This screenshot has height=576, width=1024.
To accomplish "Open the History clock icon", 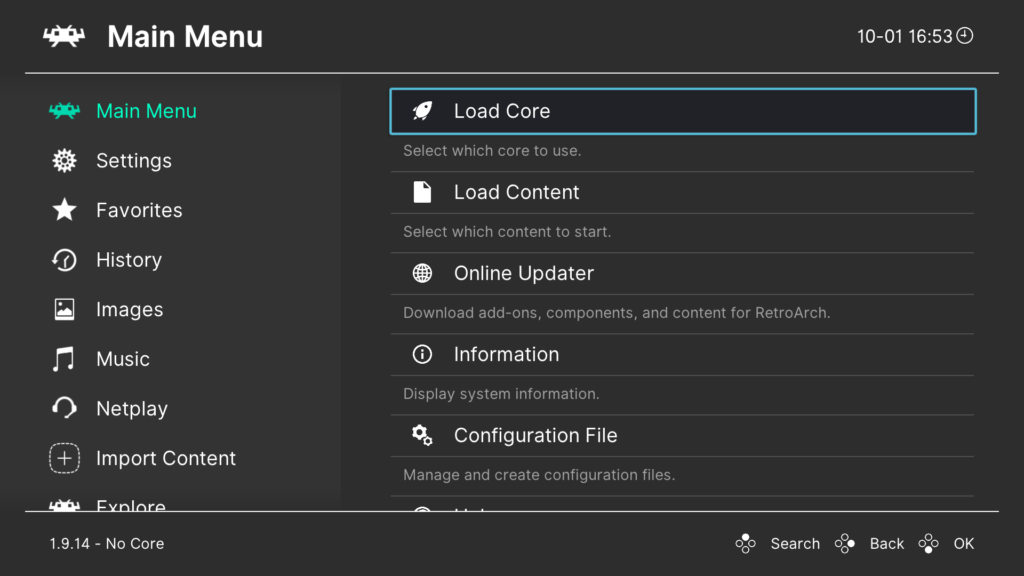I will pos(64,260).
